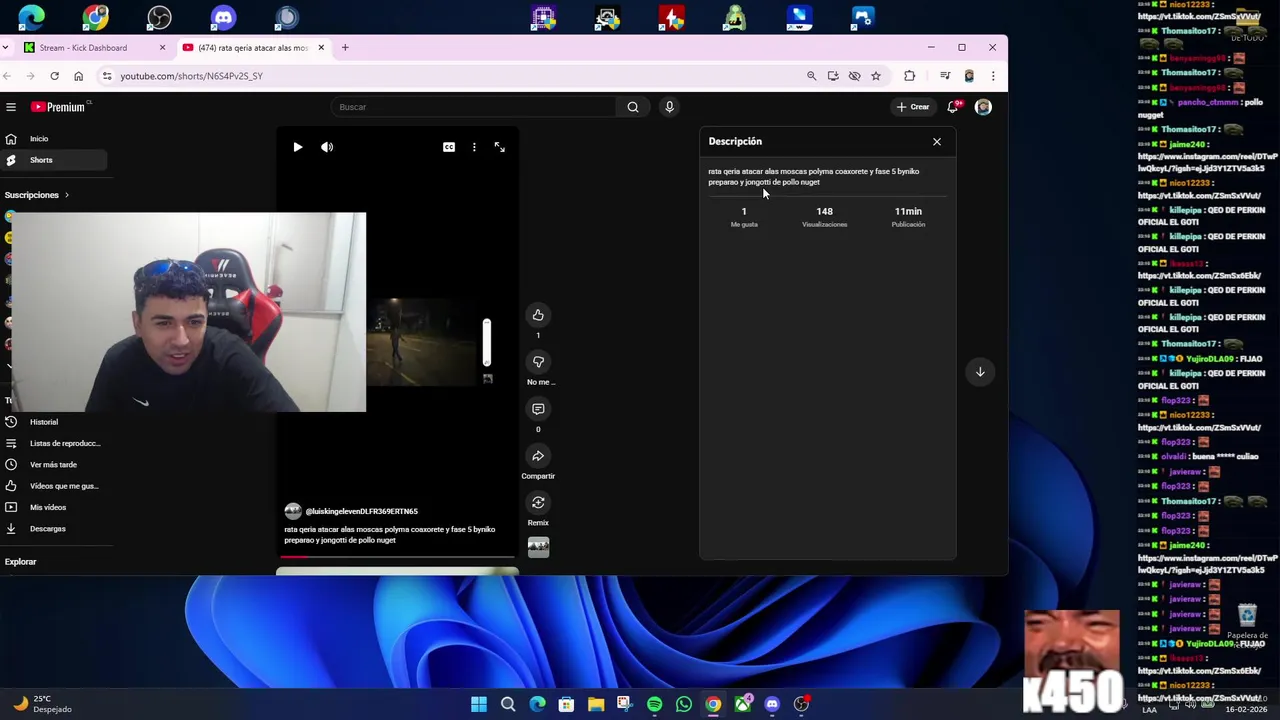Play the YouTube Short video
The height and width of the screenshot is (720, 1280).
point(297,147)
